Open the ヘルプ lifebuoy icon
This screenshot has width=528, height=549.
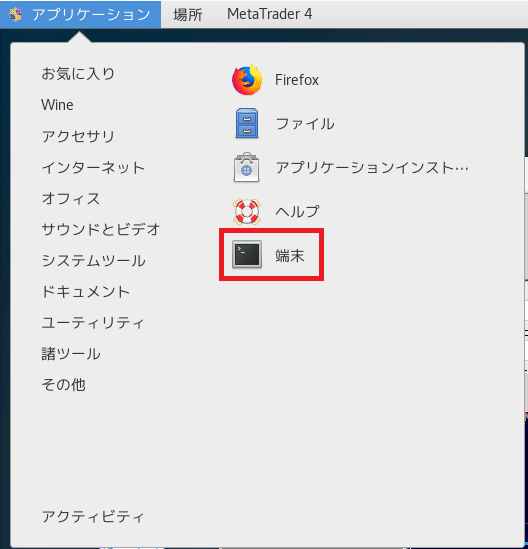point(246,211)
